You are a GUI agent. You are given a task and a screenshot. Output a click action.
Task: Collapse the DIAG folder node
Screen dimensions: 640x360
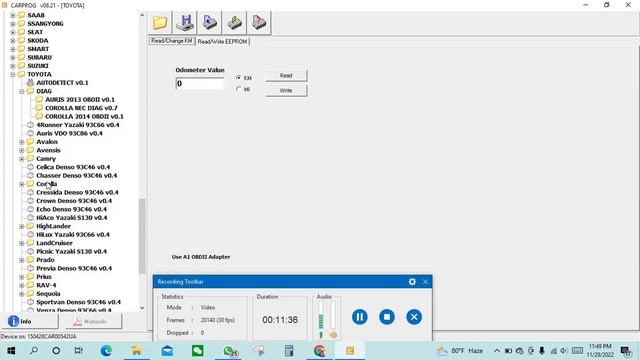[22, 91]
